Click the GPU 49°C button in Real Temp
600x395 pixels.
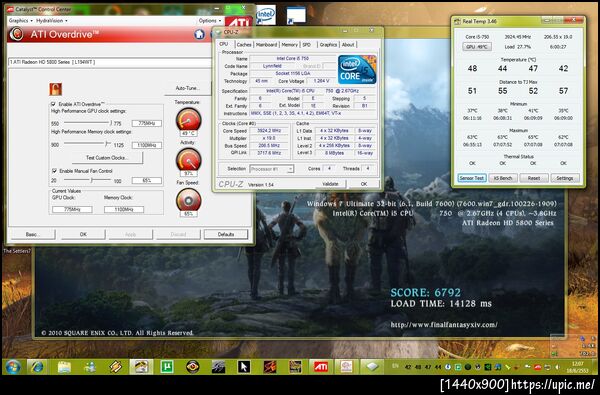477,47
